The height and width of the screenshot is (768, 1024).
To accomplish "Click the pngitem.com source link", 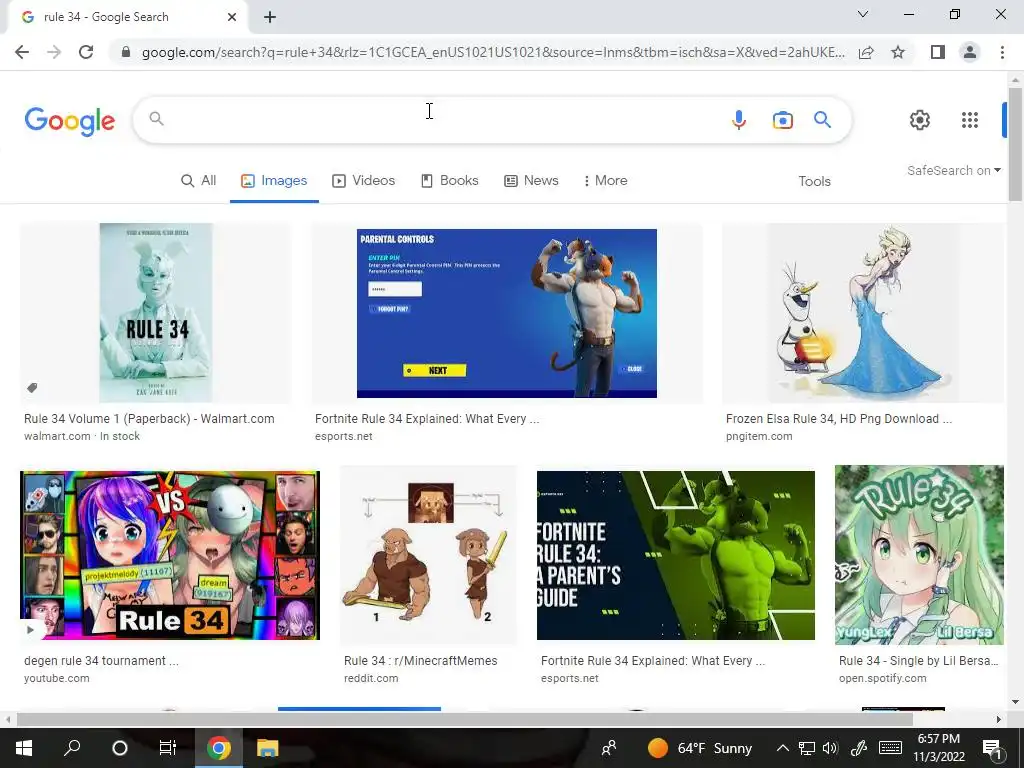I will (x=759, y=436).
